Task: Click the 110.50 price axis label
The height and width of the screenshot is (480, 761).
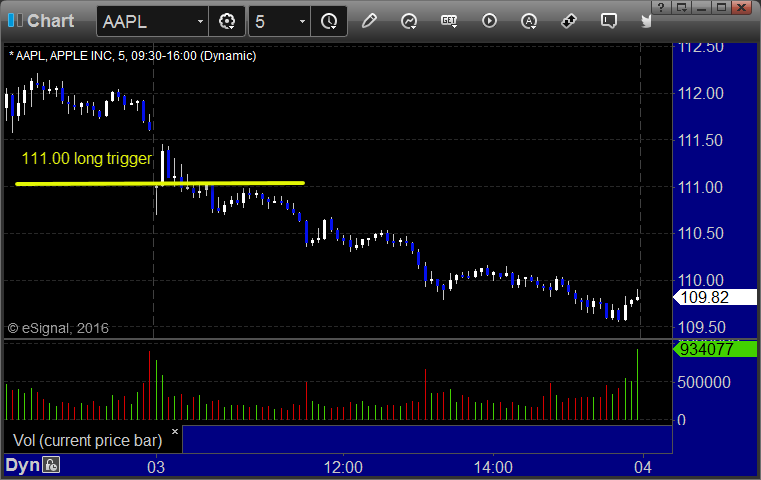Action: click(700, 233)
